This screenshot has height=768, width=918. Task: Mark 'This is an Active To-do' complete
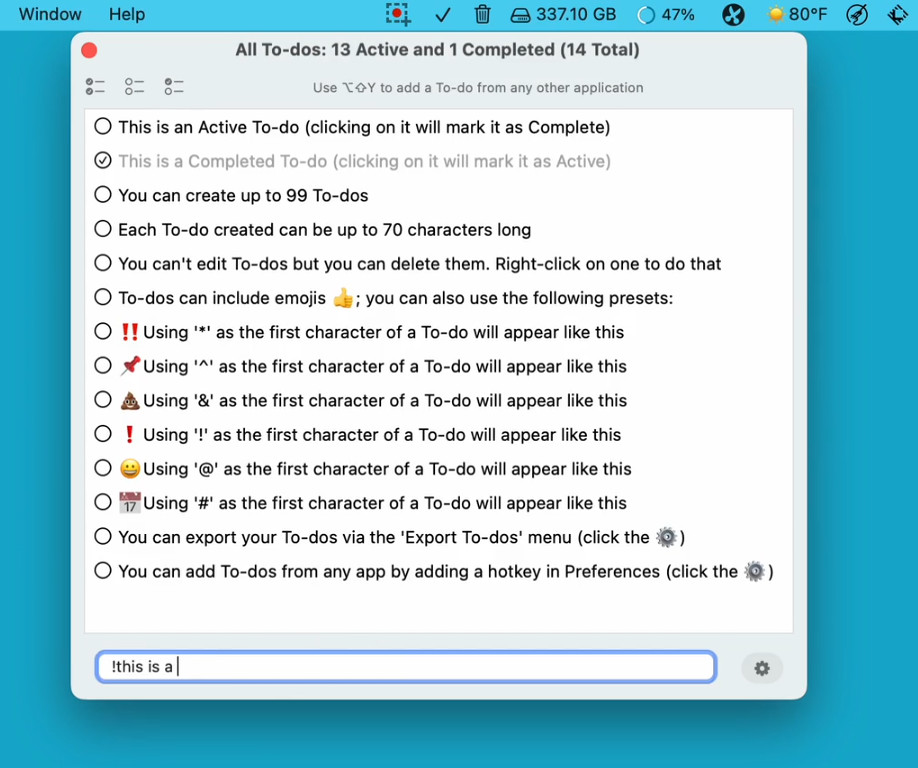(x=103, y=126)
